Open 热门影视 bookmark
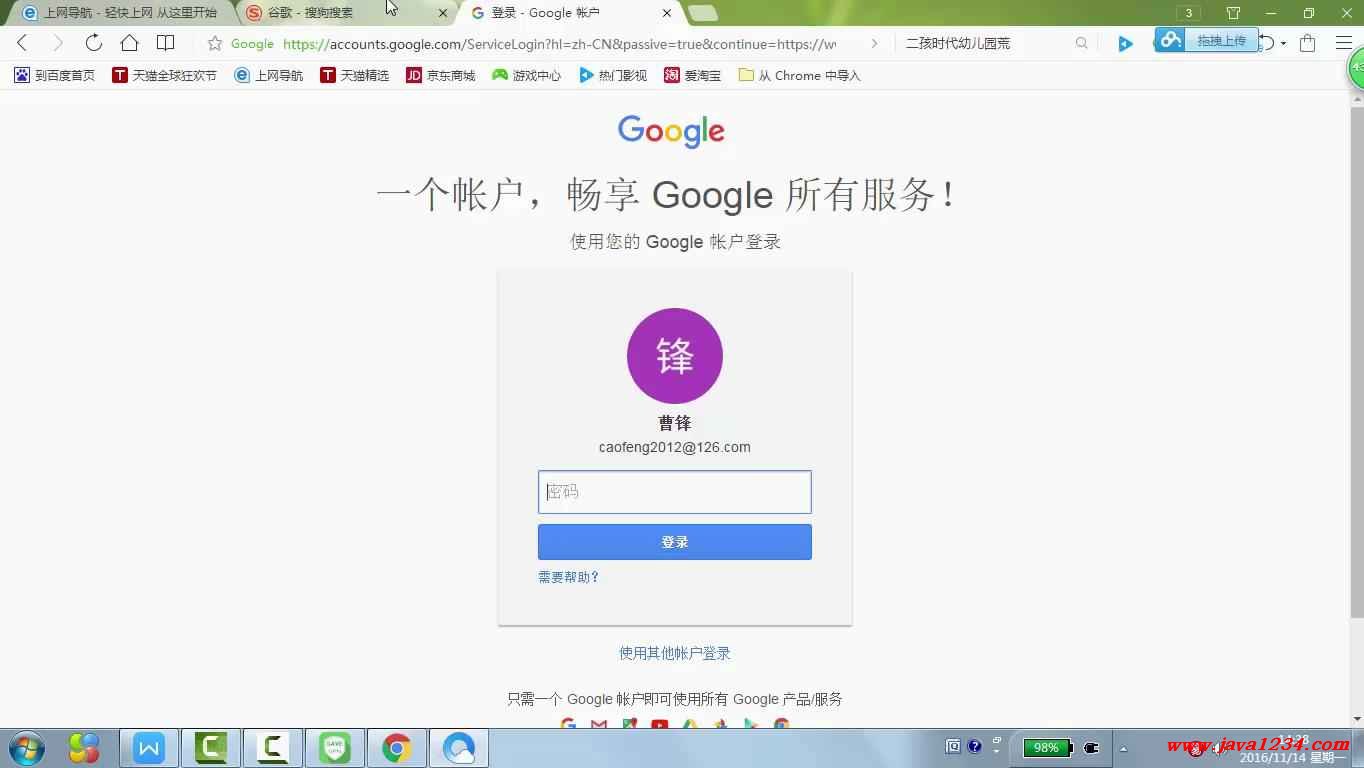Image resolution: width=1364 pixels, height=768 pixels. click(612, 75)
